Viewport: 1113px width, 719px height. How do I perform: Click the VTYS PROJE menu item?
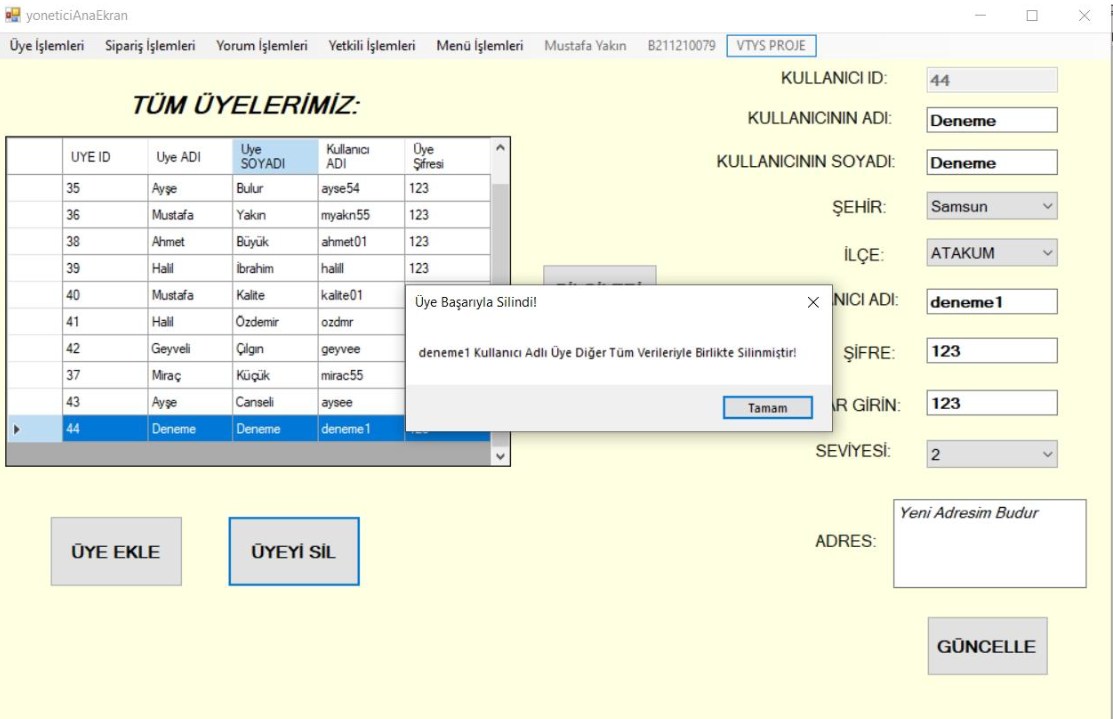pos(771,46)
